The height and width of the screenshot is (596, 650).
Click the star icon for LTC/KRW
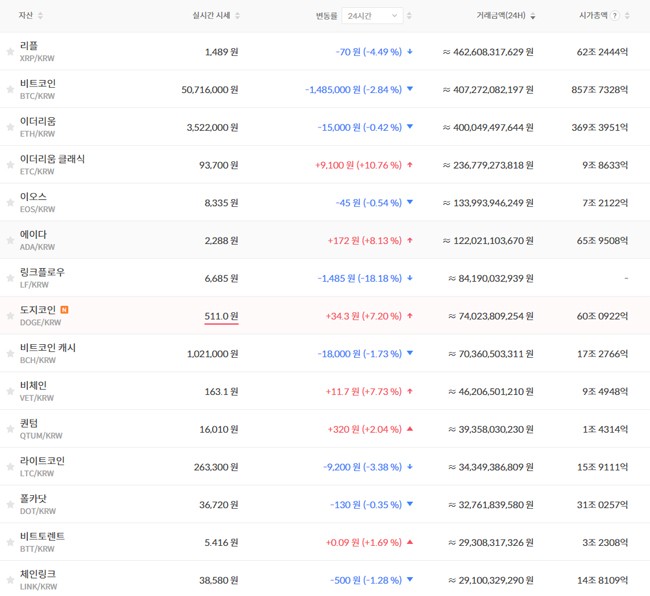coord(10,467)
